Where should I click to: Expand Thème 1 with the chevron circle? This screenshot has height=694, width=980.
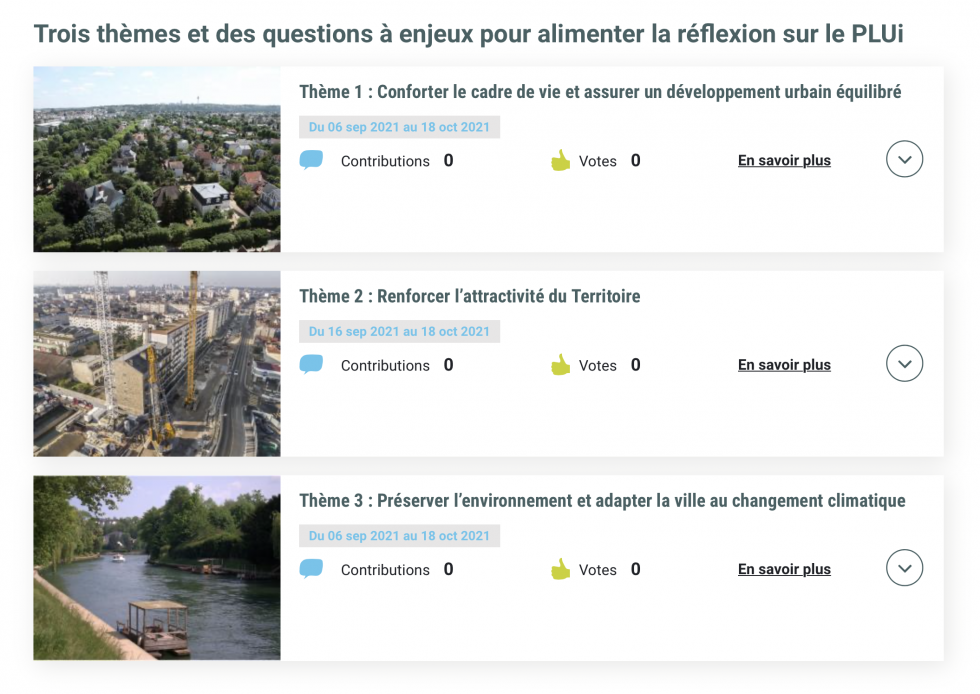pos(904,159)
